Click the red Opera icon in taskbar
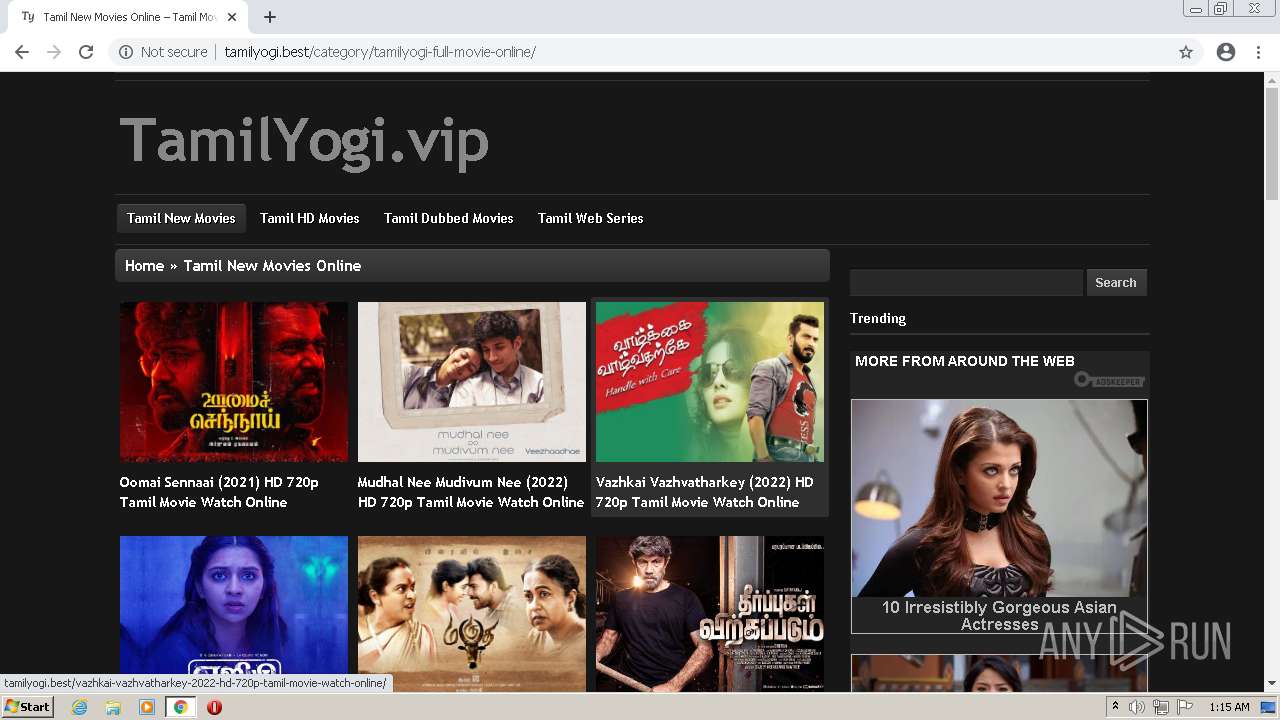This screenshot has height=720, width=1280. click(x=214, y=707)
